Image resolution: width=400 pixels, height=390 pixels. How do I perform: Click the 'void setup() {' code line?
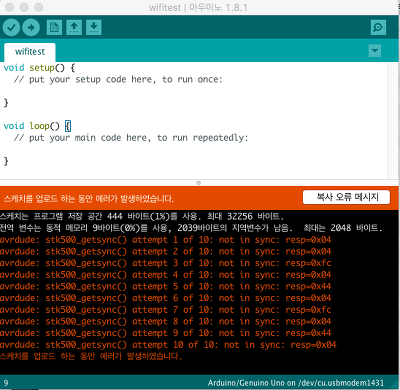(x=39, y=68)
